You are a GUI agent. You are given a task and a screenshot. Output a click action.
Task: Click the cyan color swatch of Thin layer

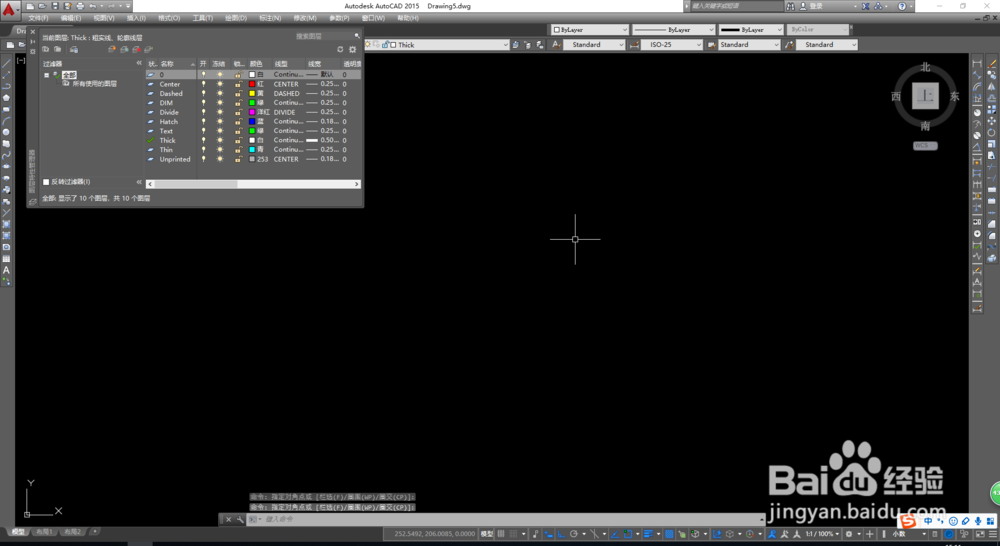pyautogui.click(x=252, y=149)
